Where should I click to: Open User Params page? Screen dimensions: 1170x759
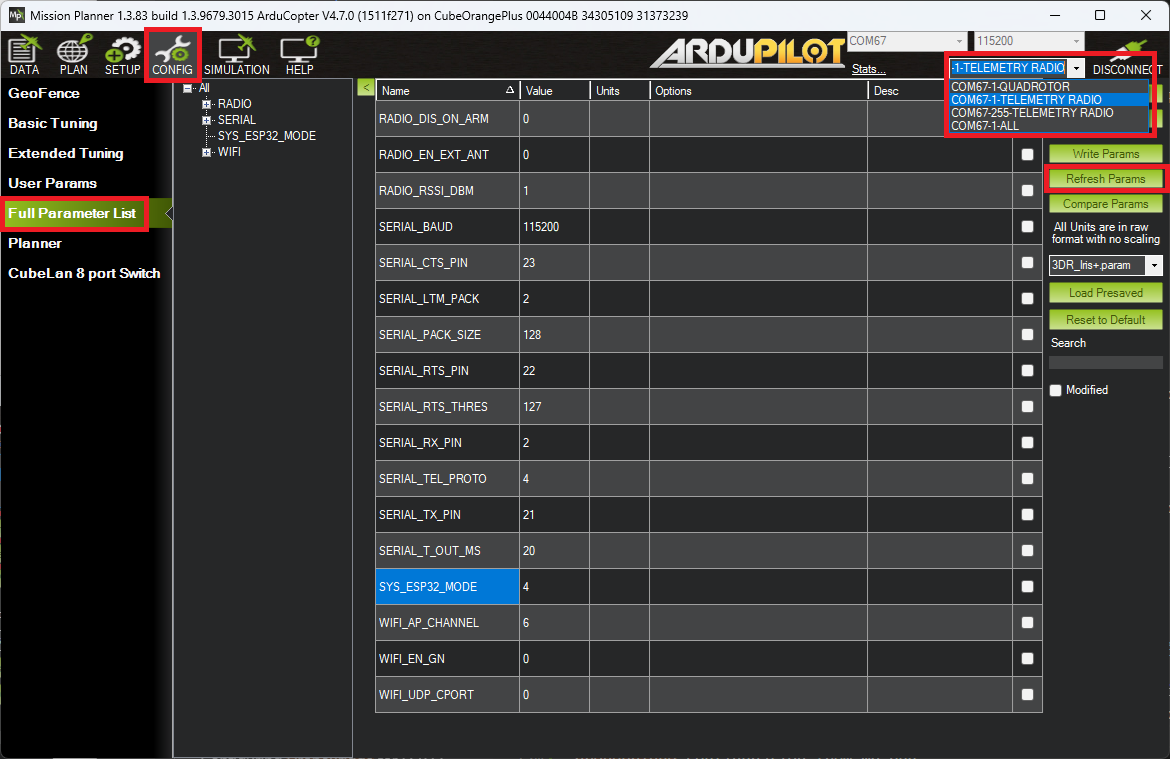click(x=52, y=183)
